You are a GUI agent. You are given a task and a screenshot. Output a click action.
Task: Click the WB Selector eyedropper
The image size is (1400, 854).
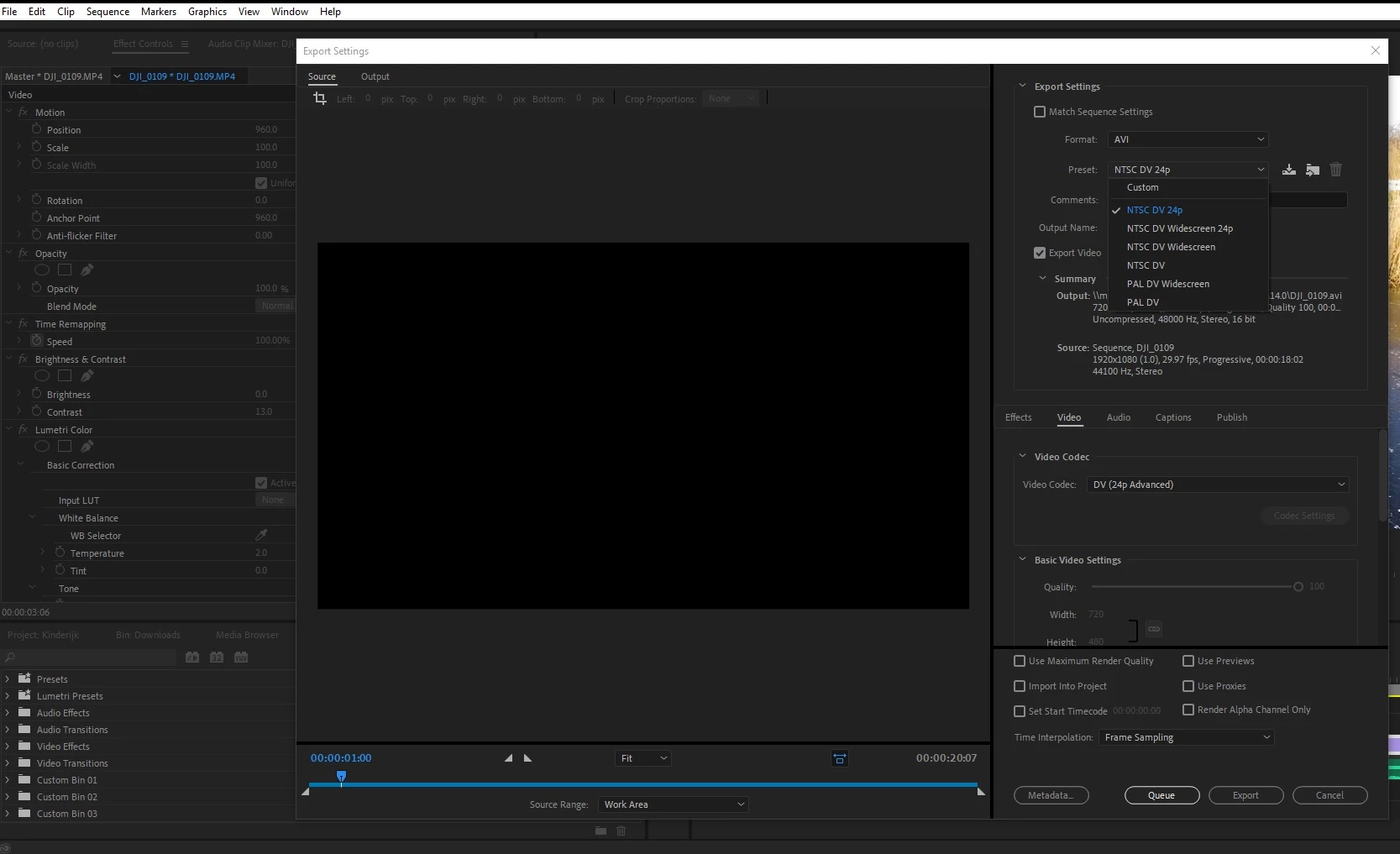[x=261, y=535]
